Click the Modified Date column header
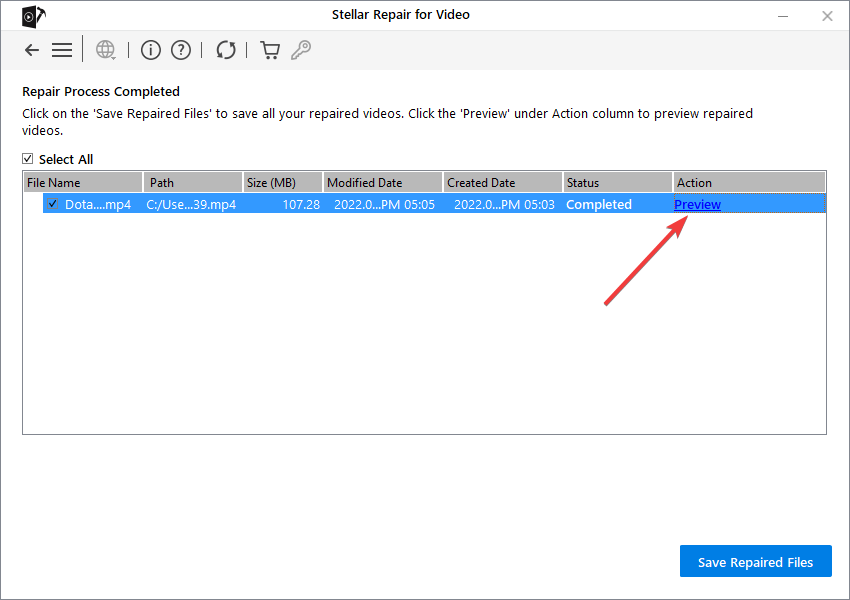Screen dimensions: 850x600 [x=382, y=183]
